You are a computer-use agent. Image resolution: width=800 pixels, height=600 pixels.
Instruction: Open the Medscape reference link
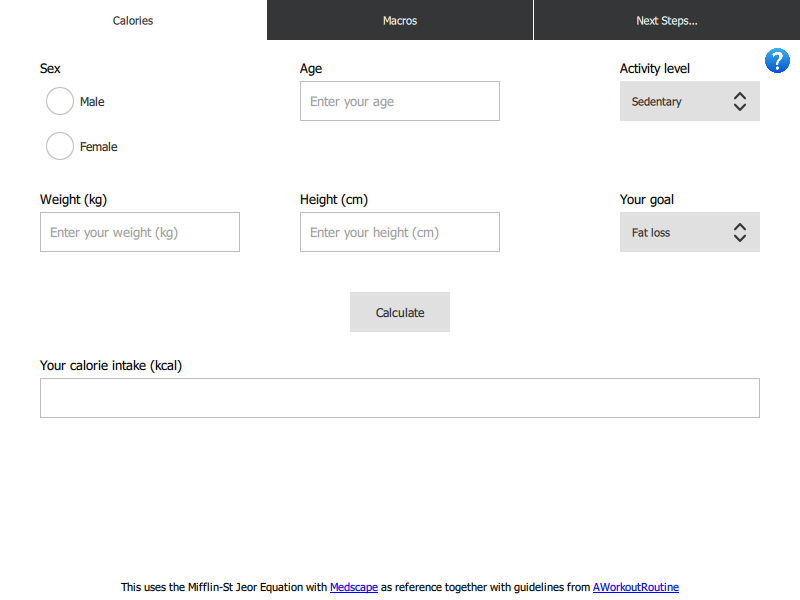[x=354, y=587]
